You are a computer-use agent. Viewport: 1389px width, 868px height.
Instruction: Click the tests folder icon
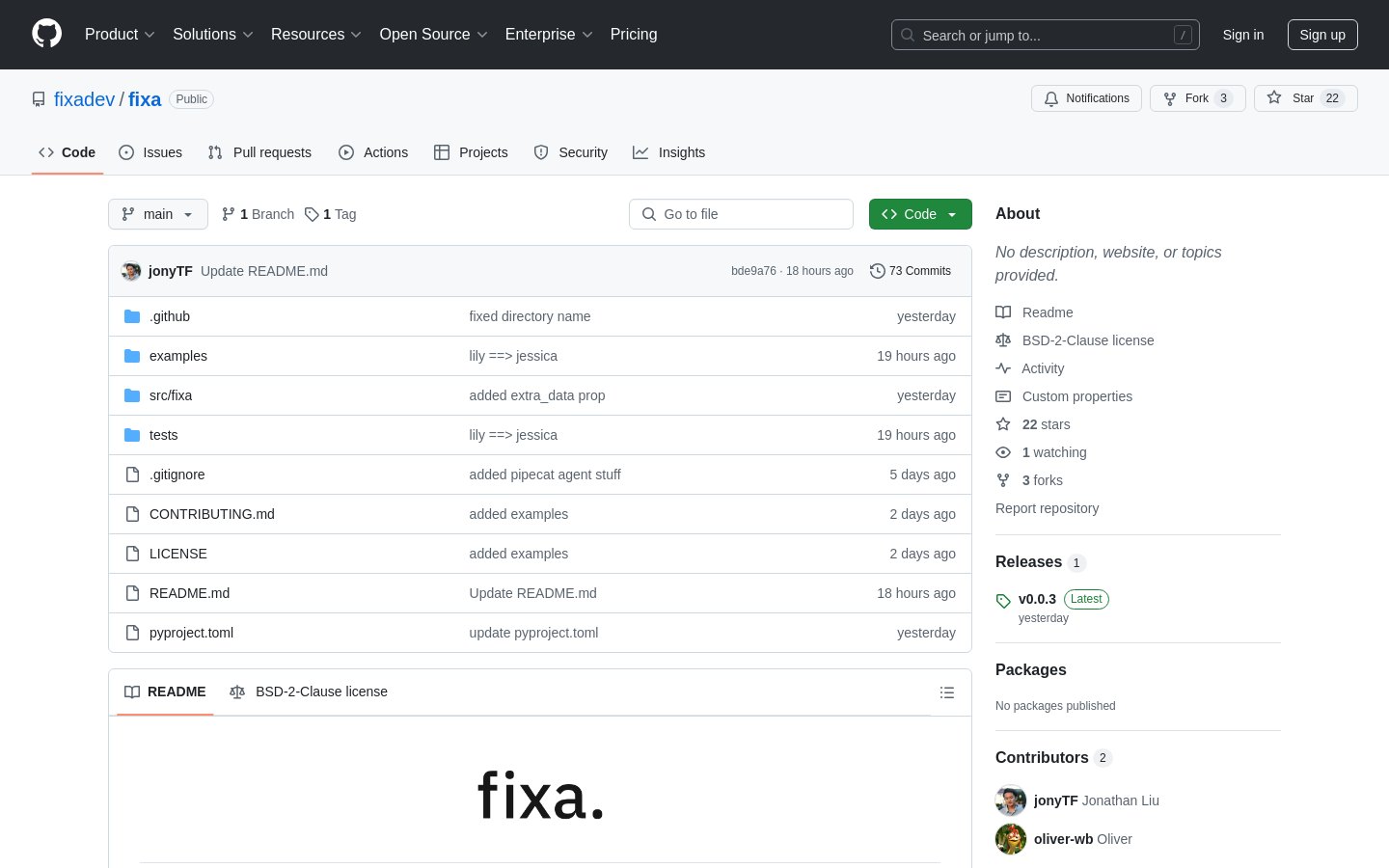click(x=132, y=435)
